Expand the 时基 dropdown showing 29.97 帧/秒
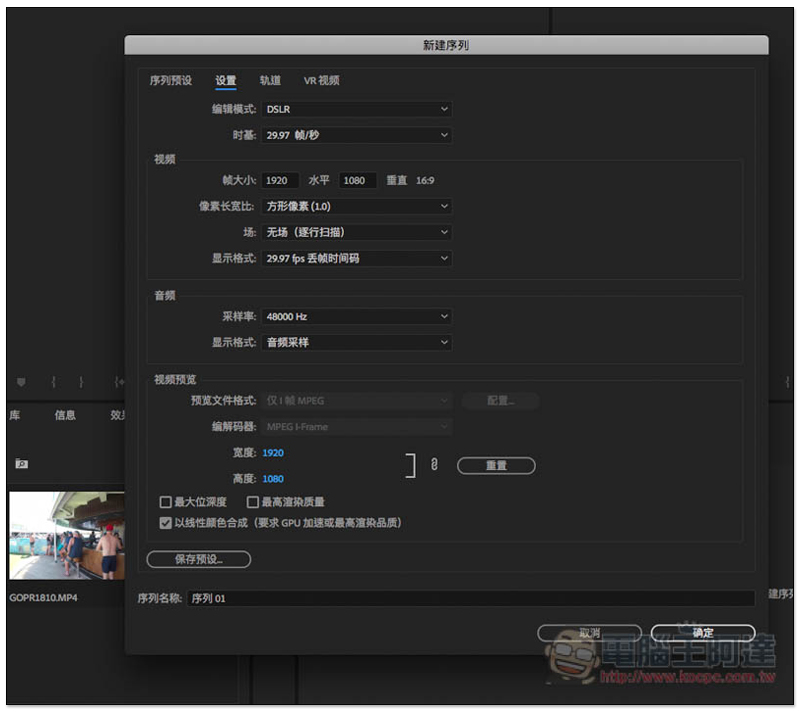800x713 pixels. point(356,135)
